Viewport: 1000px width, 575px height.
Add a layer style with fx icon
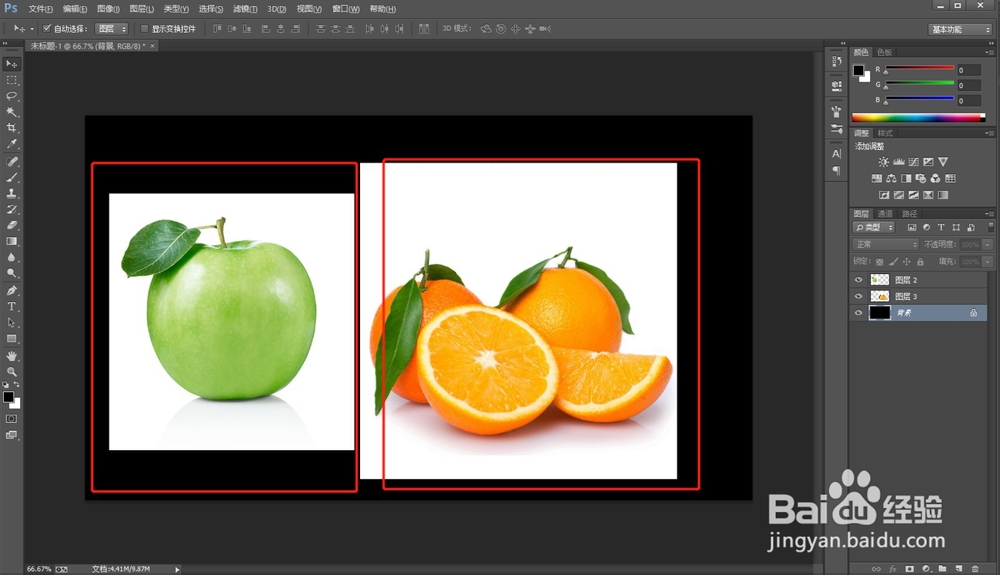(x=893, y=569)
